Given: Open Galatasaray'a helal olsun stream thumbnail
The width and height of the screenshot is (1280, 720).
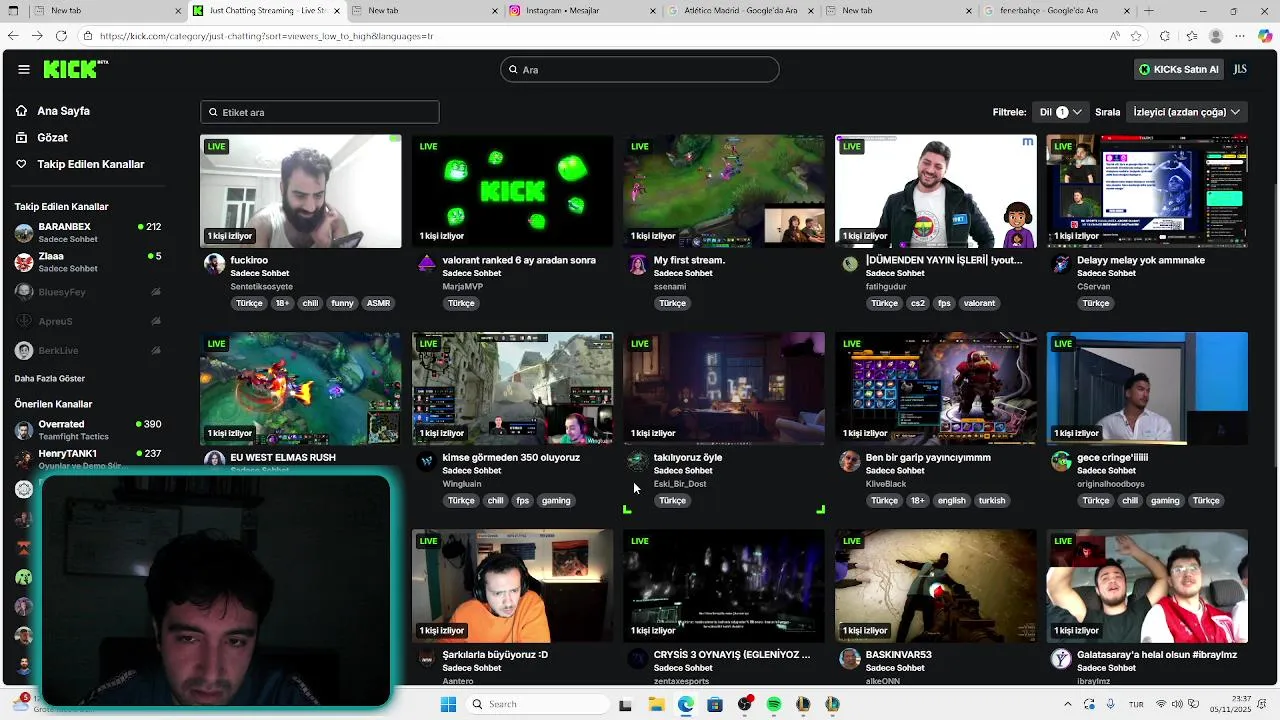Looking at the screenshot, I should [1147, 585].
